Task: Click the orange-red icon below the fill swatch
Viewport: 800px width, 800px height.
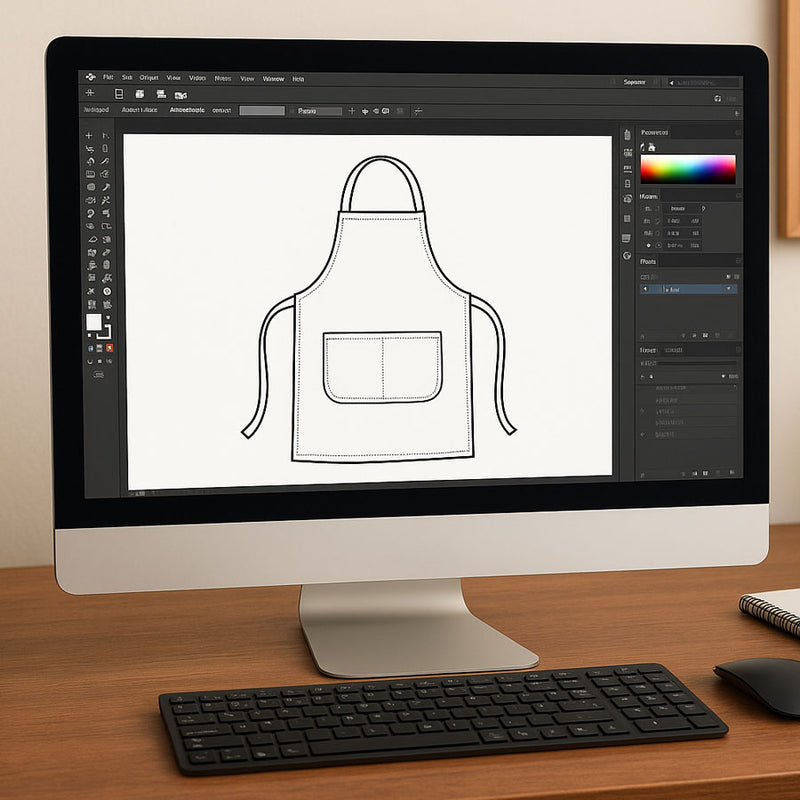Action: (109, 347)
